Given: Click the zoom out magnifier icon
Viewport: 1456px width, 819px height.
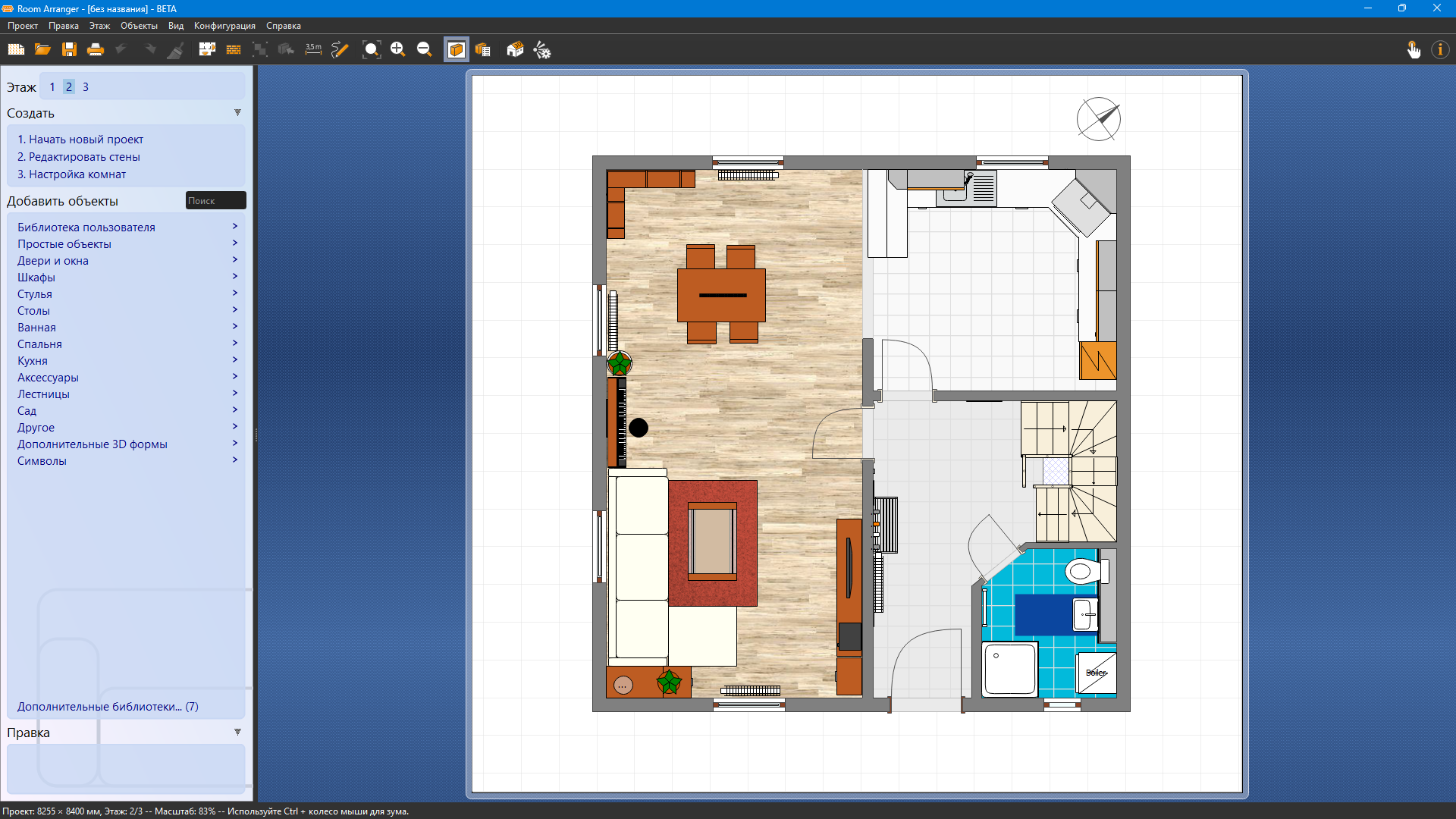Looking at the screenshot, I should 424,50.
